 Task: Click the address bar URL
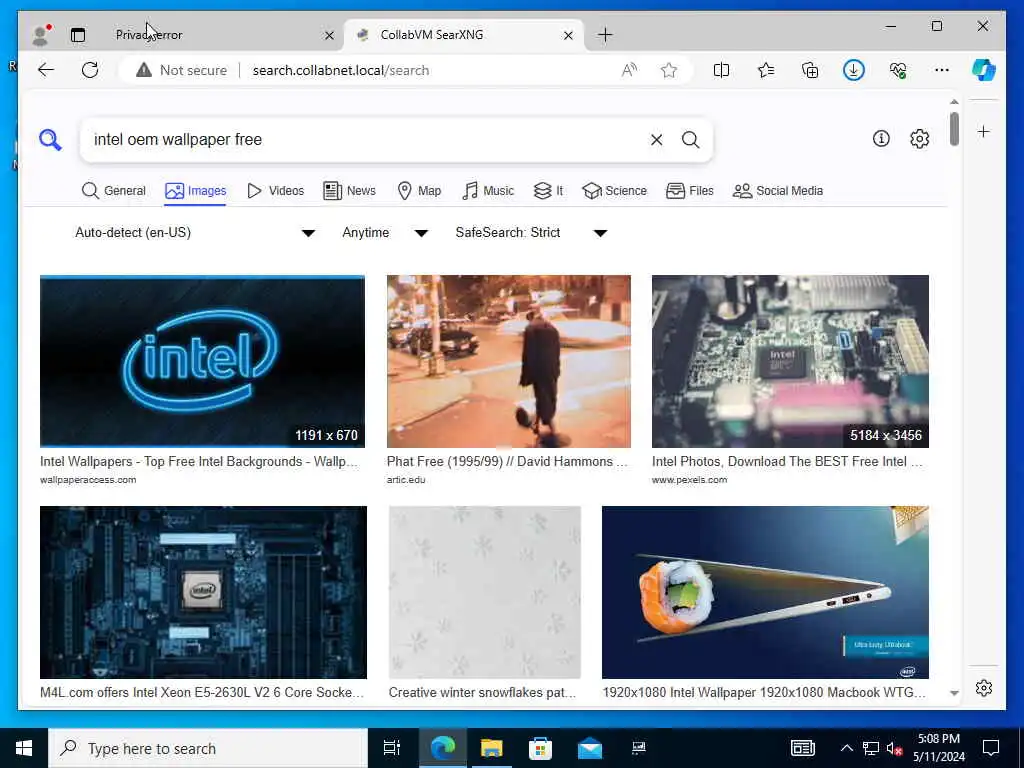tap(340, 70)
